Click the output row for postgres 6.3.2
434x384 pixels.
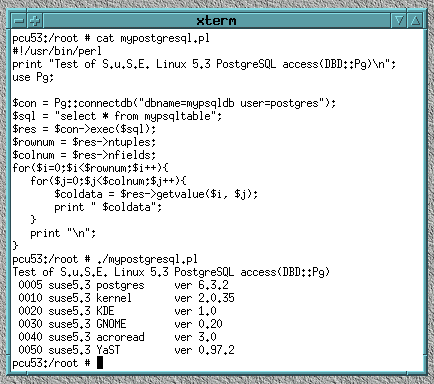[123, 285]
